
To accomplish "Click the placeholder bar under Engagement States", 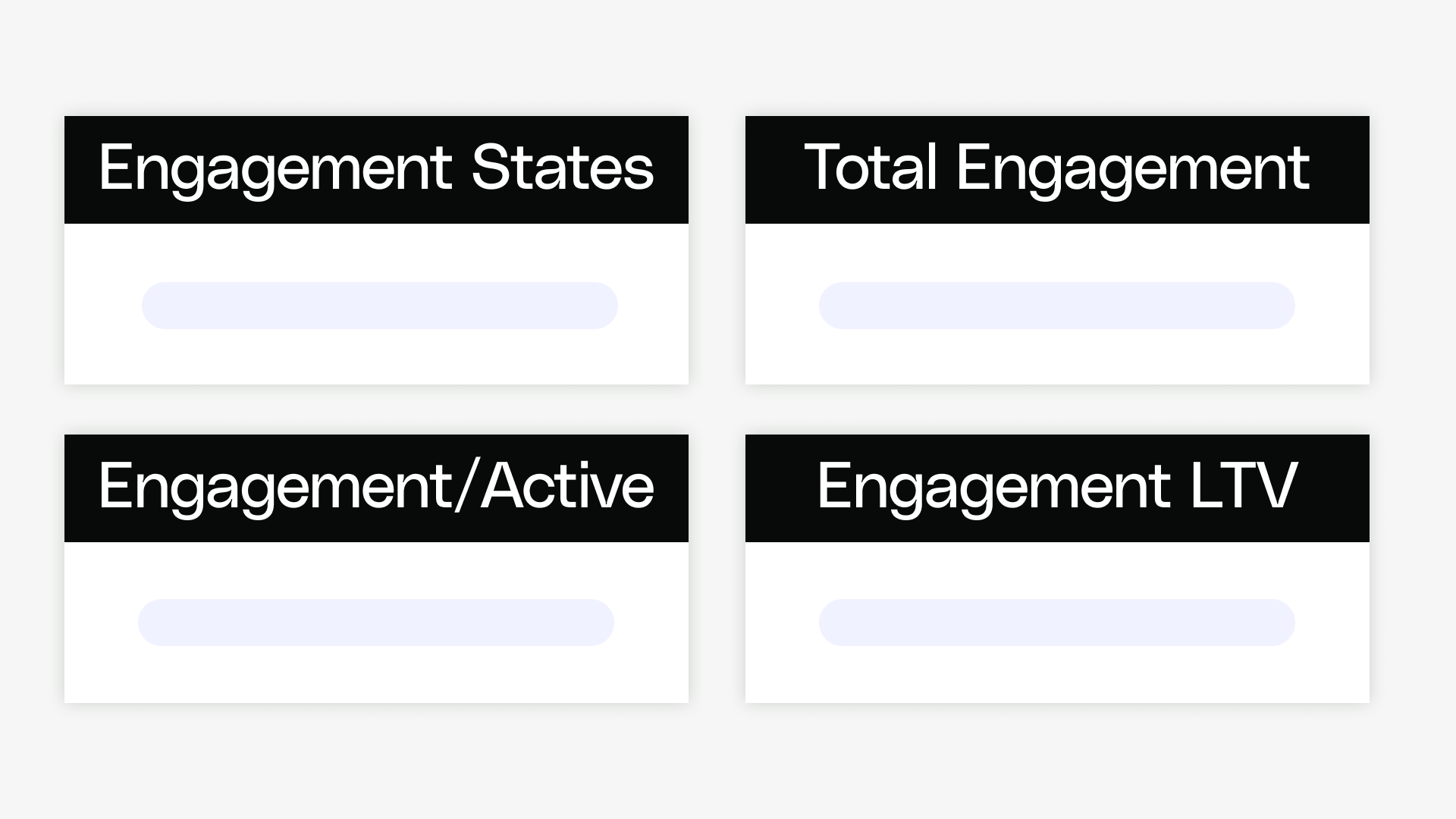I will [379, 306].
